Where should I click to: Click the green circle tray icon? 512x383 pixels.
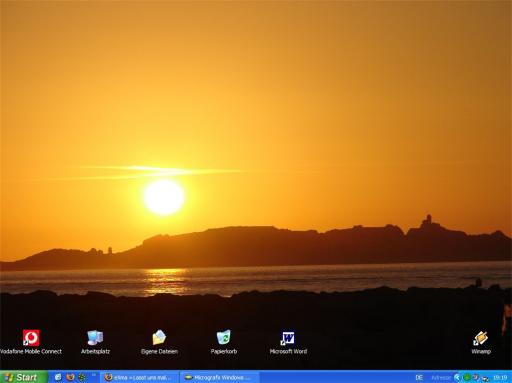[x=467, y=377]
